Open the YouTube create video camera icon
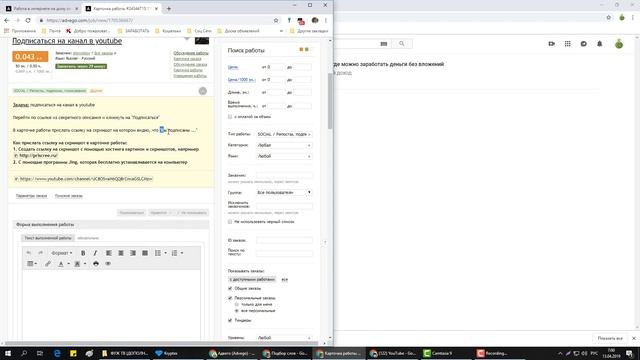 pyautogui.click(x=551, y=44)
